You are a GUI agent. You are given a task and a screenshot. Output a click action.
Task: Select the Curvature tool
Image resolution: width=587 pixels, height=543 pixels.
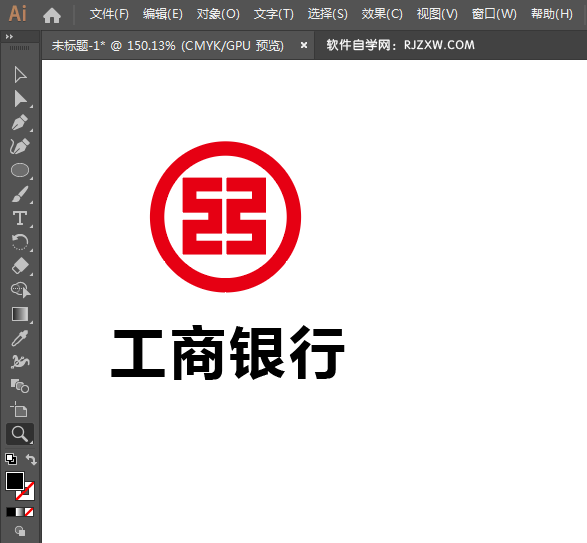click(x=20, y=146)
